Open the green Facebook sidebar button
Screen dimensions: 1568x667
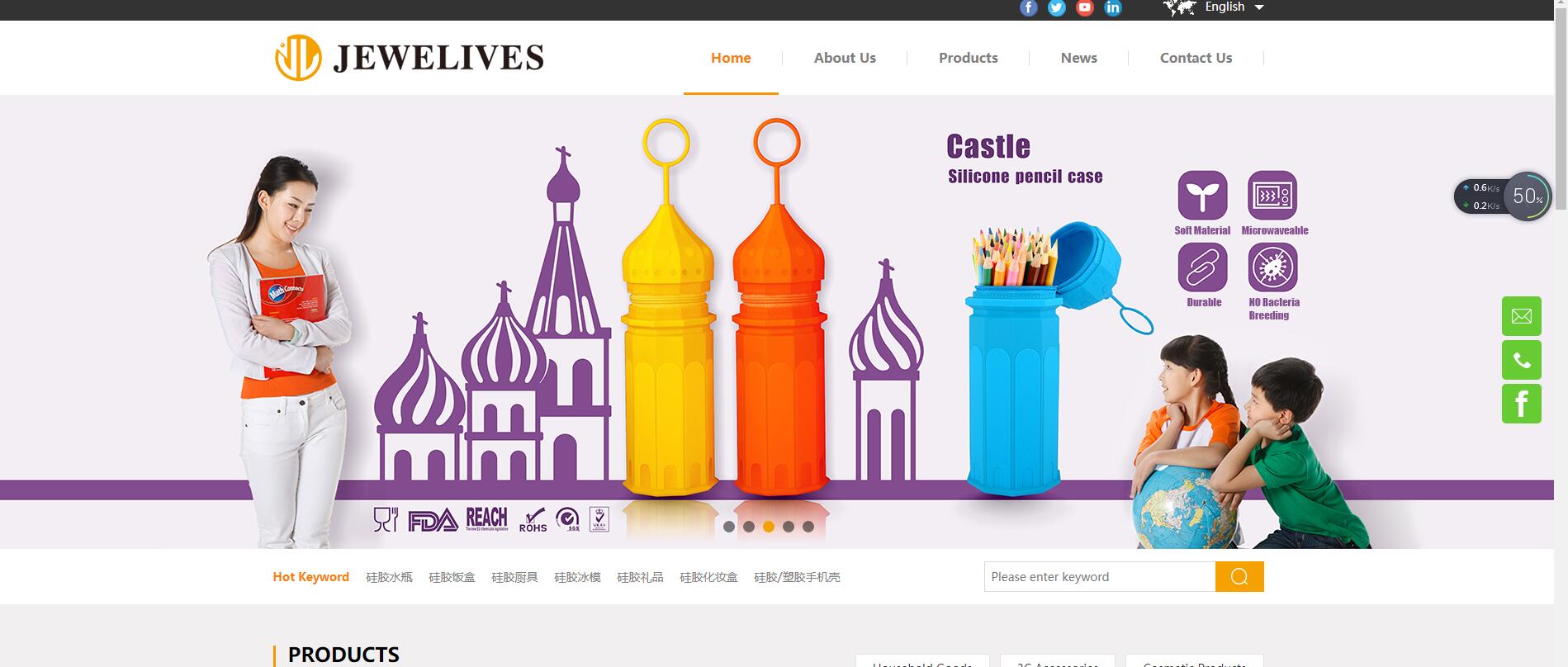[x=1521, y=404]
